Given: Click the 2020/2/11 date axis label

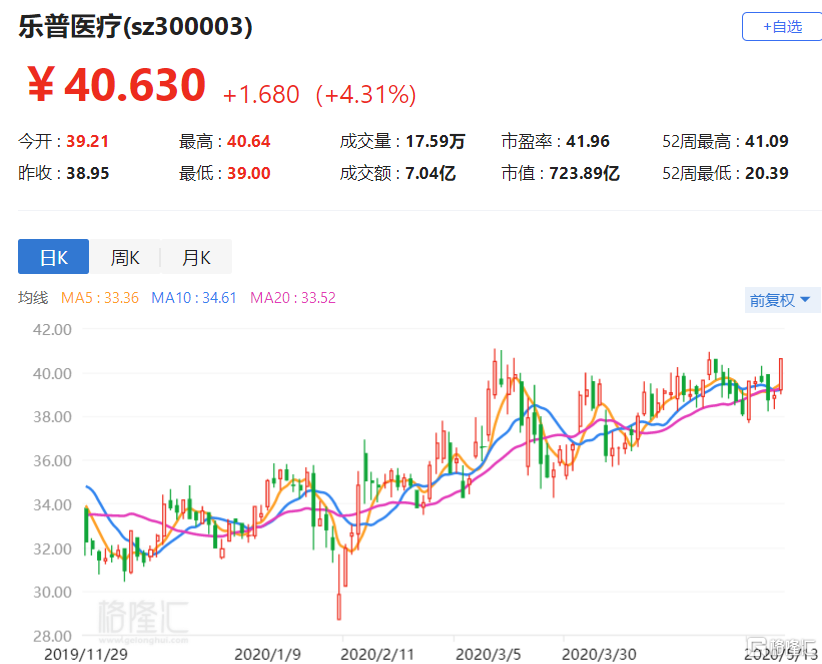Looking at the screenshot, I should [377, 655].
